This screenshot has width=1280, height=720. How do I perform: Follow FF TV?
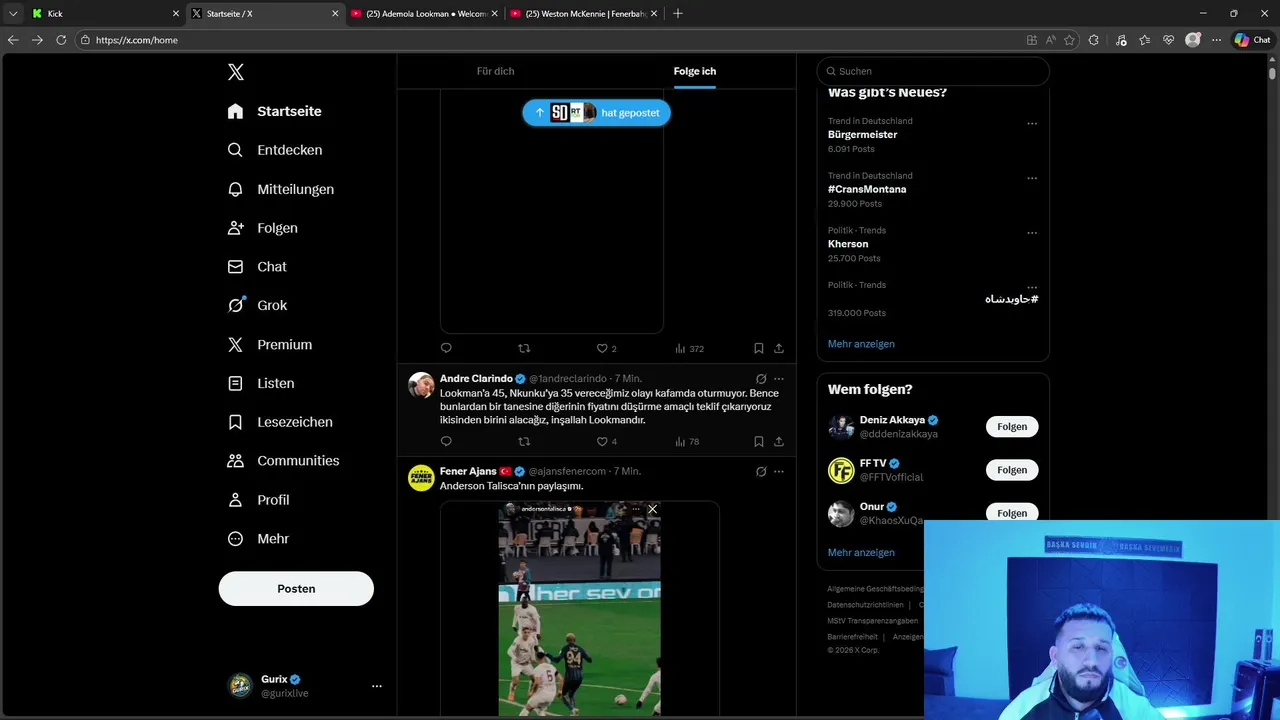pos(1012,470)
